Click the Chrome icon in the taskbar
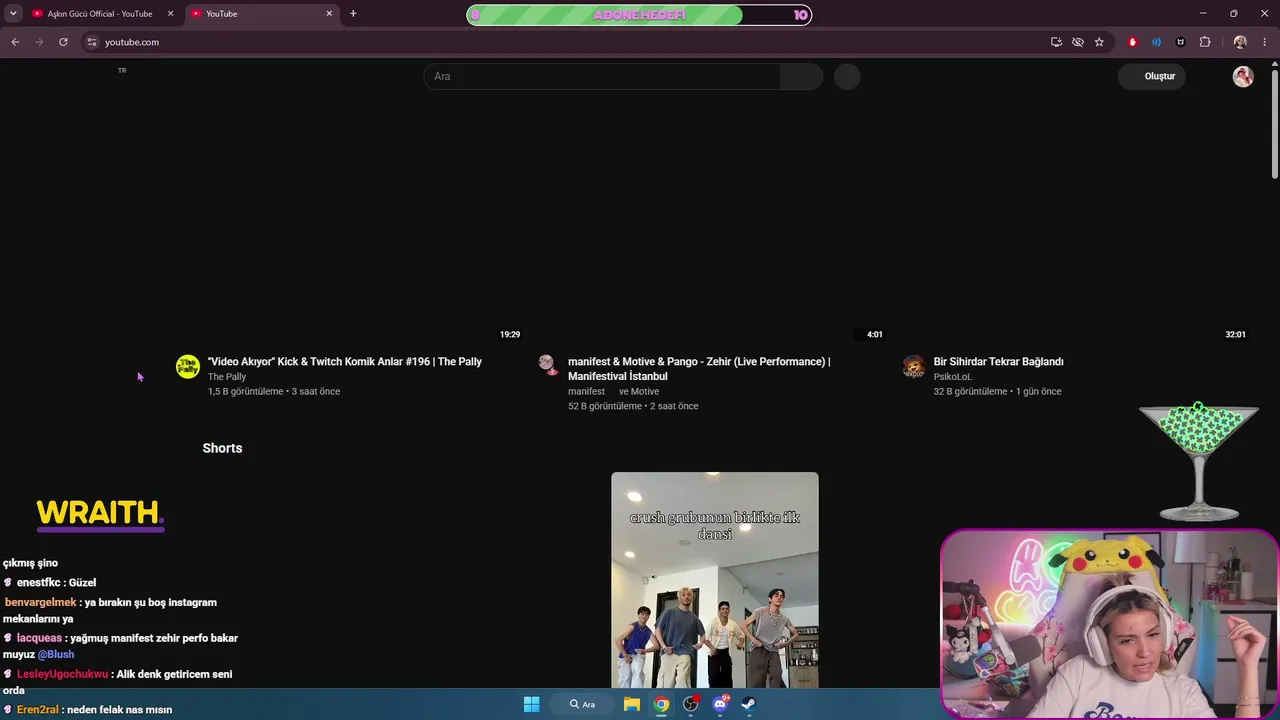Screen dimensions: 1280x720 [x=661, y=704]
